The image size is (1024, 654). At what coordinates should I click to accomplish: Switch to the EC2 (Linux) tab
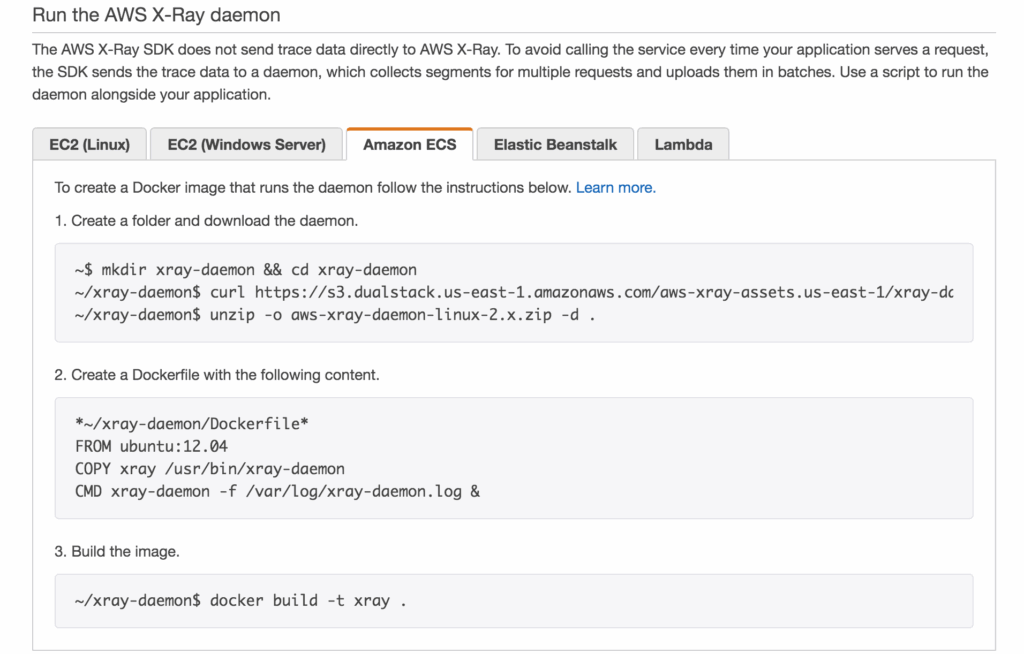point(89,144)
